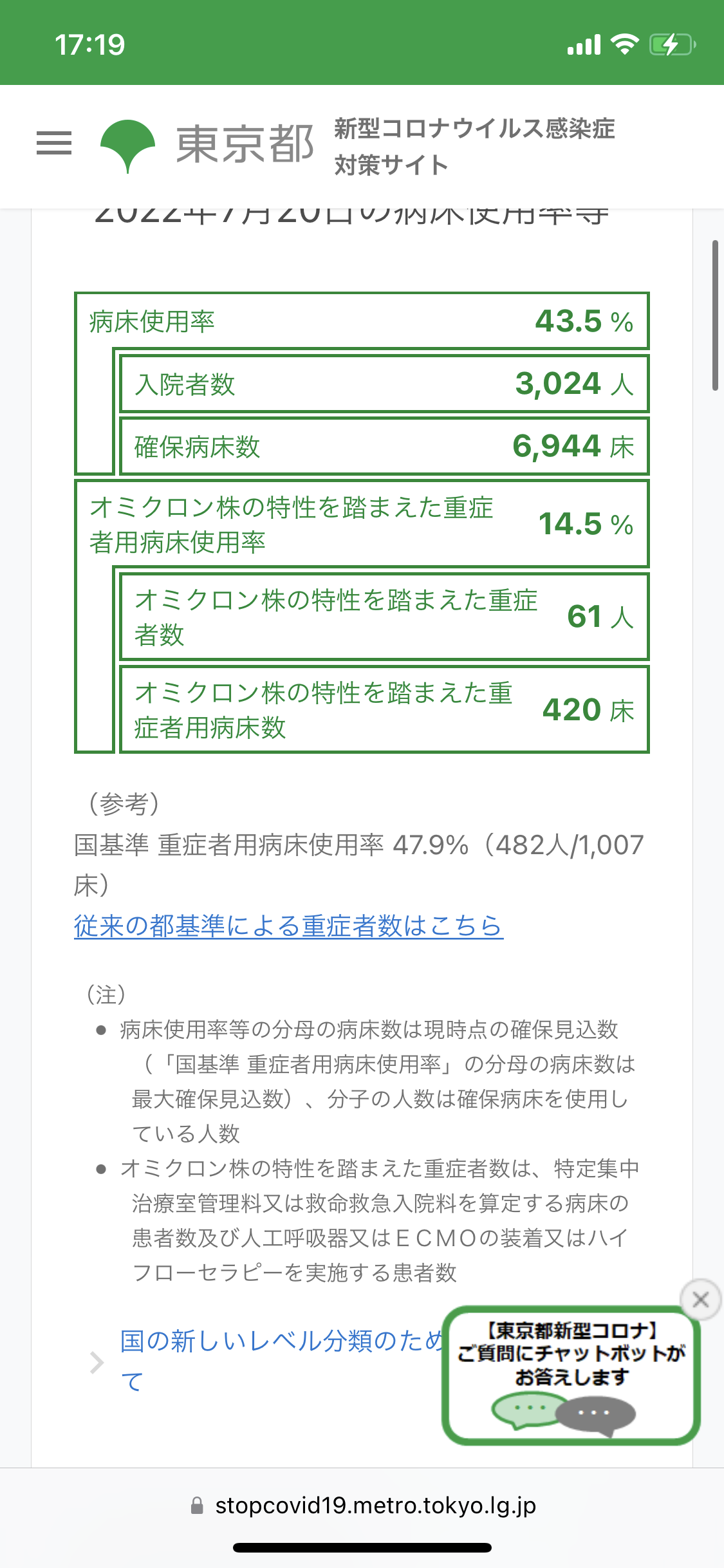Select the 入院者数 3,024人 row

coord(384,384)
